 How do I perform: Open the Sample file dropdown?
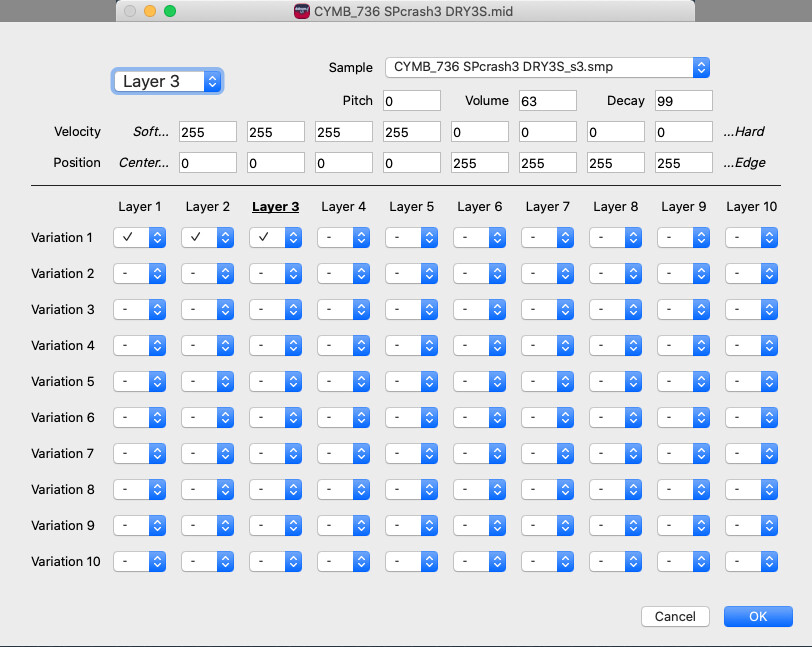point(547,67)
